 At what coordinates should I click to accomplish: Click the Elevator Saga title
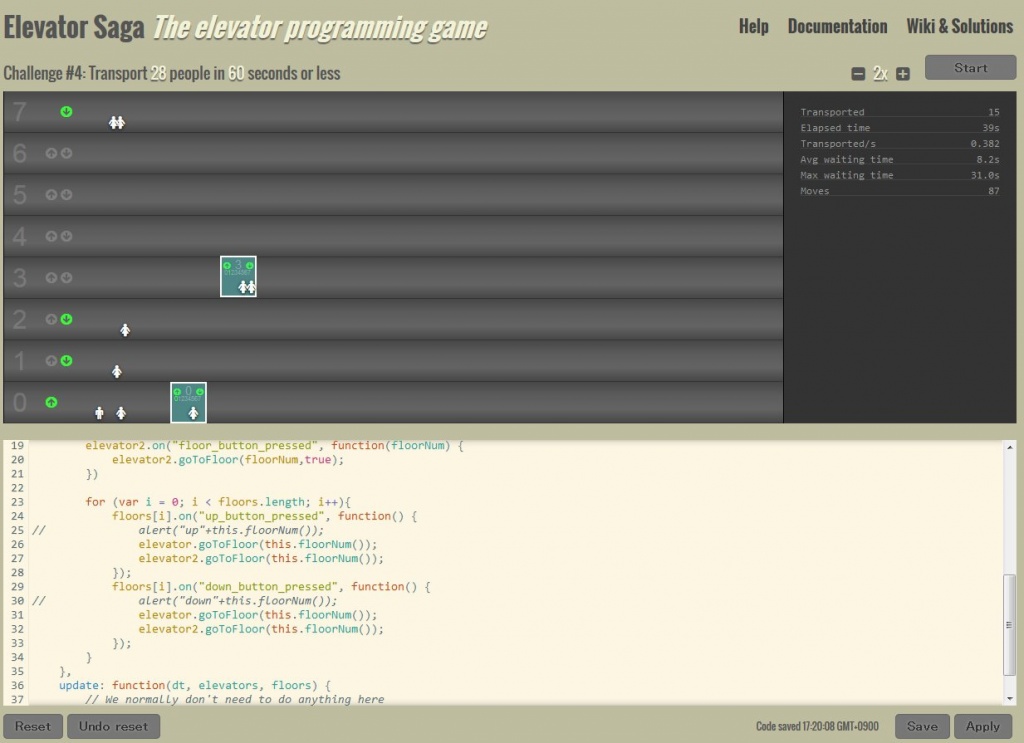pyautogui.click(x=74, y=27)
